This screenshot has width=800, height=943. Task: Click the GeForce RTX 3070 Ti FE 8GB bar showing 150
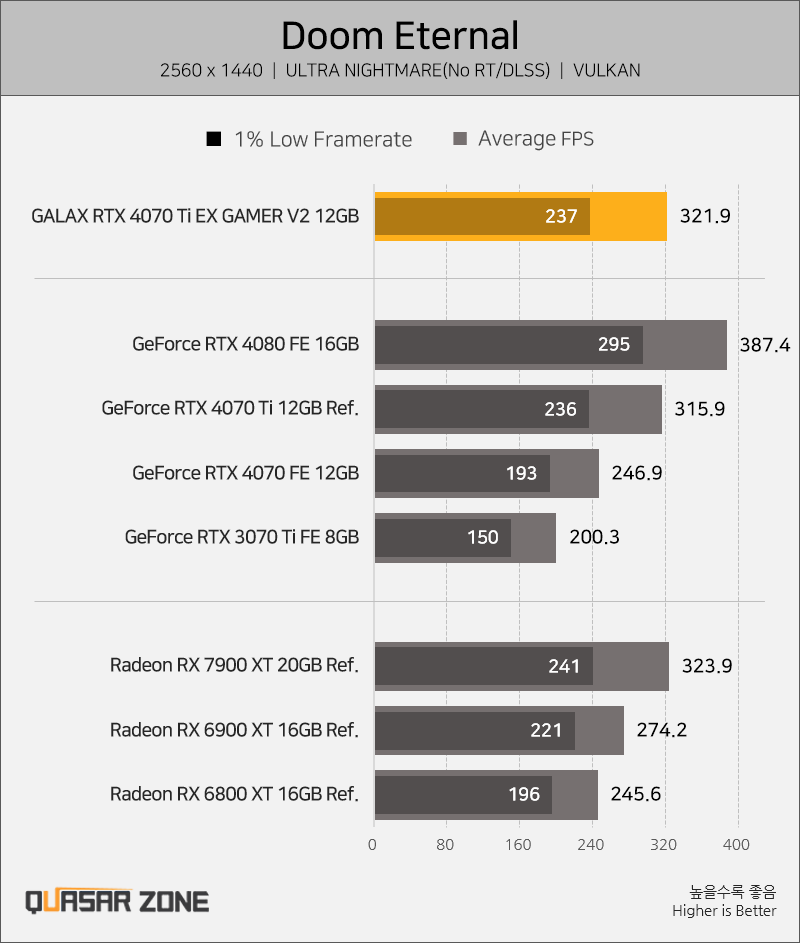tap(443, 538)
